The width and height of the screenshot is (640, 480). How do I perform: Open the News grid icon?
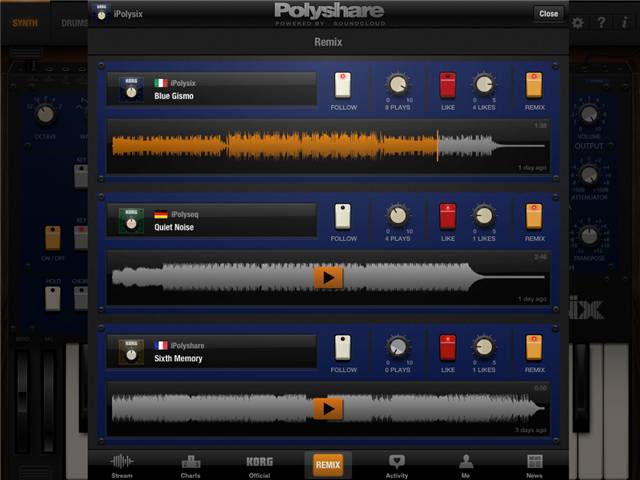(535, 462)
